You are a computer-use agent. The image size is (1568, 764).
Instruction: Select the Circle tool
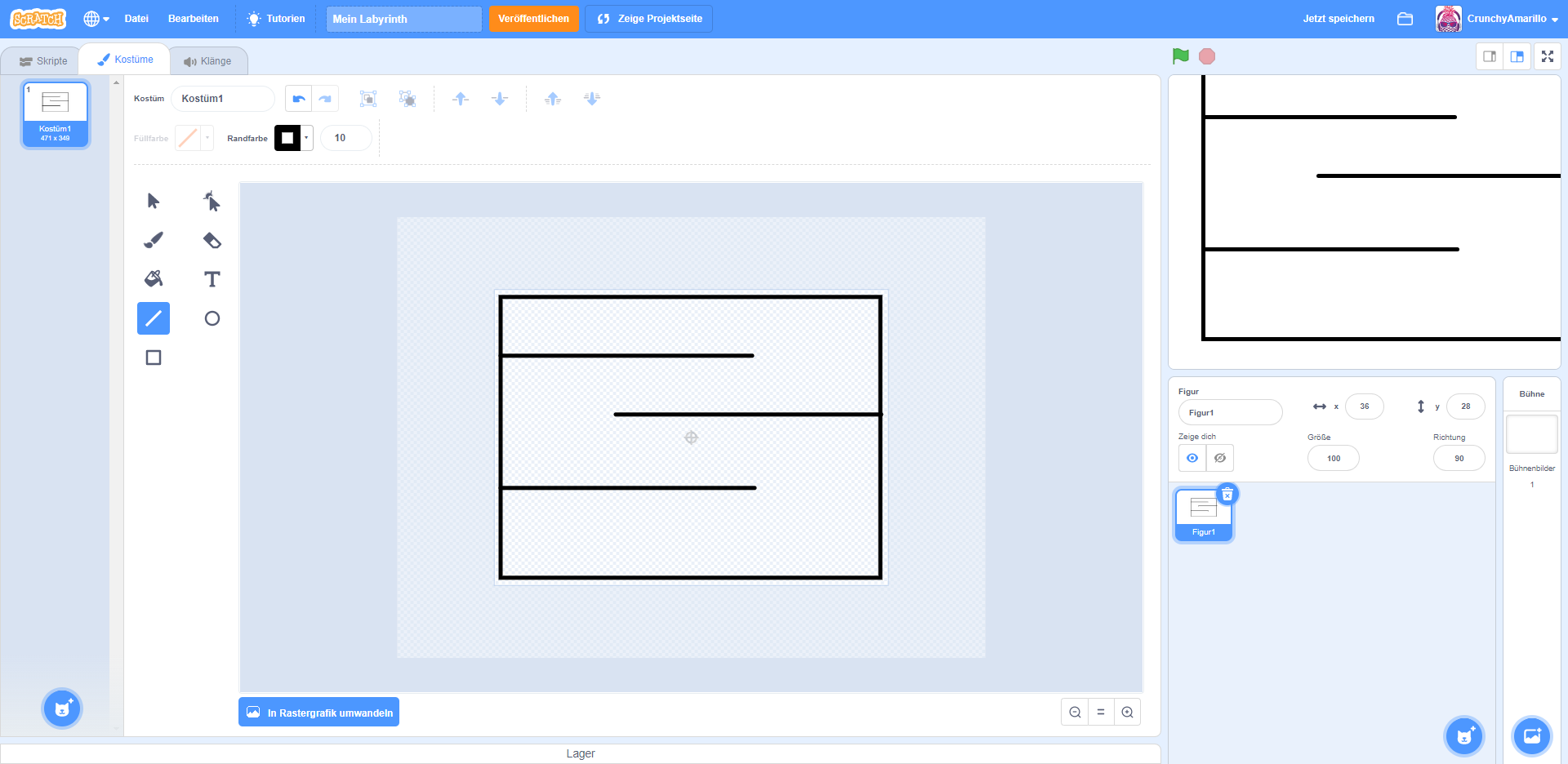pos(212,318)
